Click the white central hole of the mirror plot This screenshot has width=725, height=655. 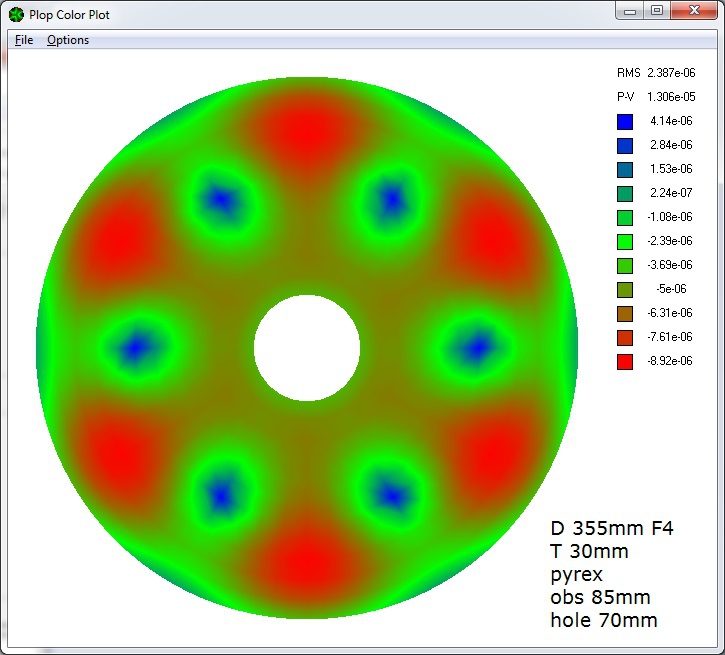[x=307, y=348]
